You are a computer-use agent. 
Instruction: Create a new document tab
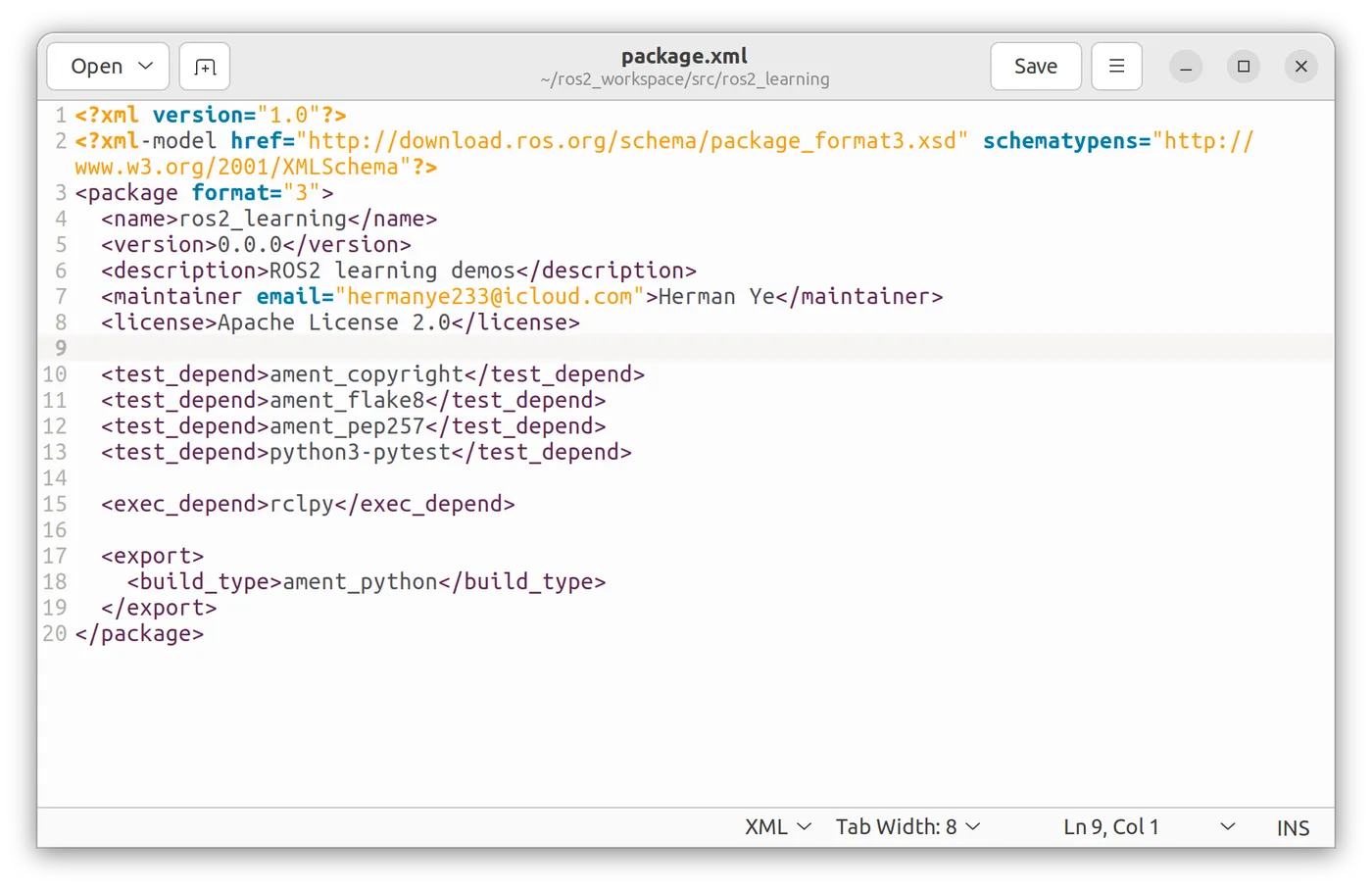click(205, 67)
